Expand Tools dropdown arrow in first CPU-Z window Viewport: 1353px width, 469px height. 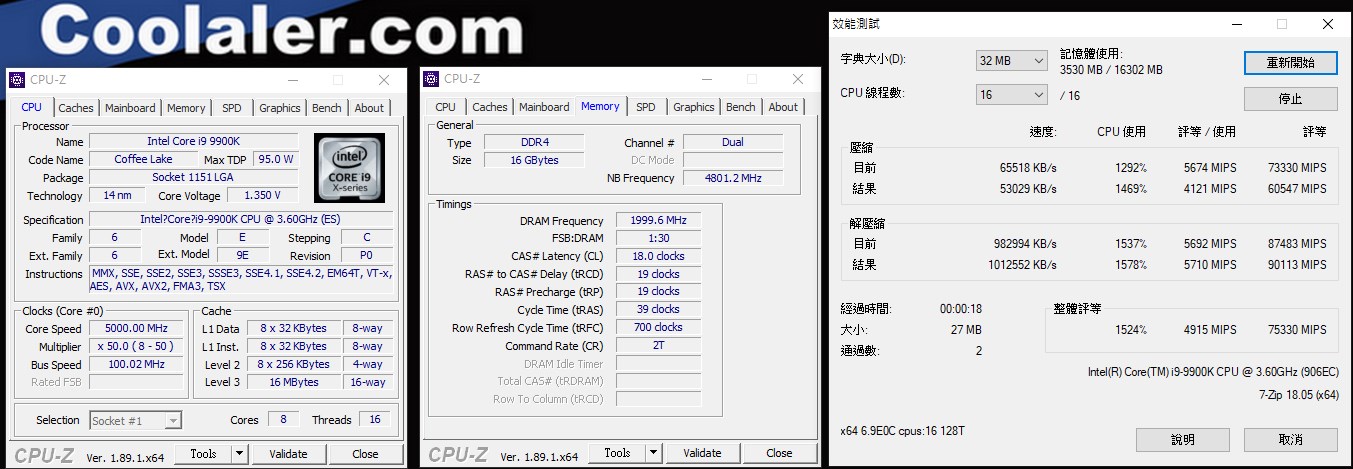click(x=239, y=454)
